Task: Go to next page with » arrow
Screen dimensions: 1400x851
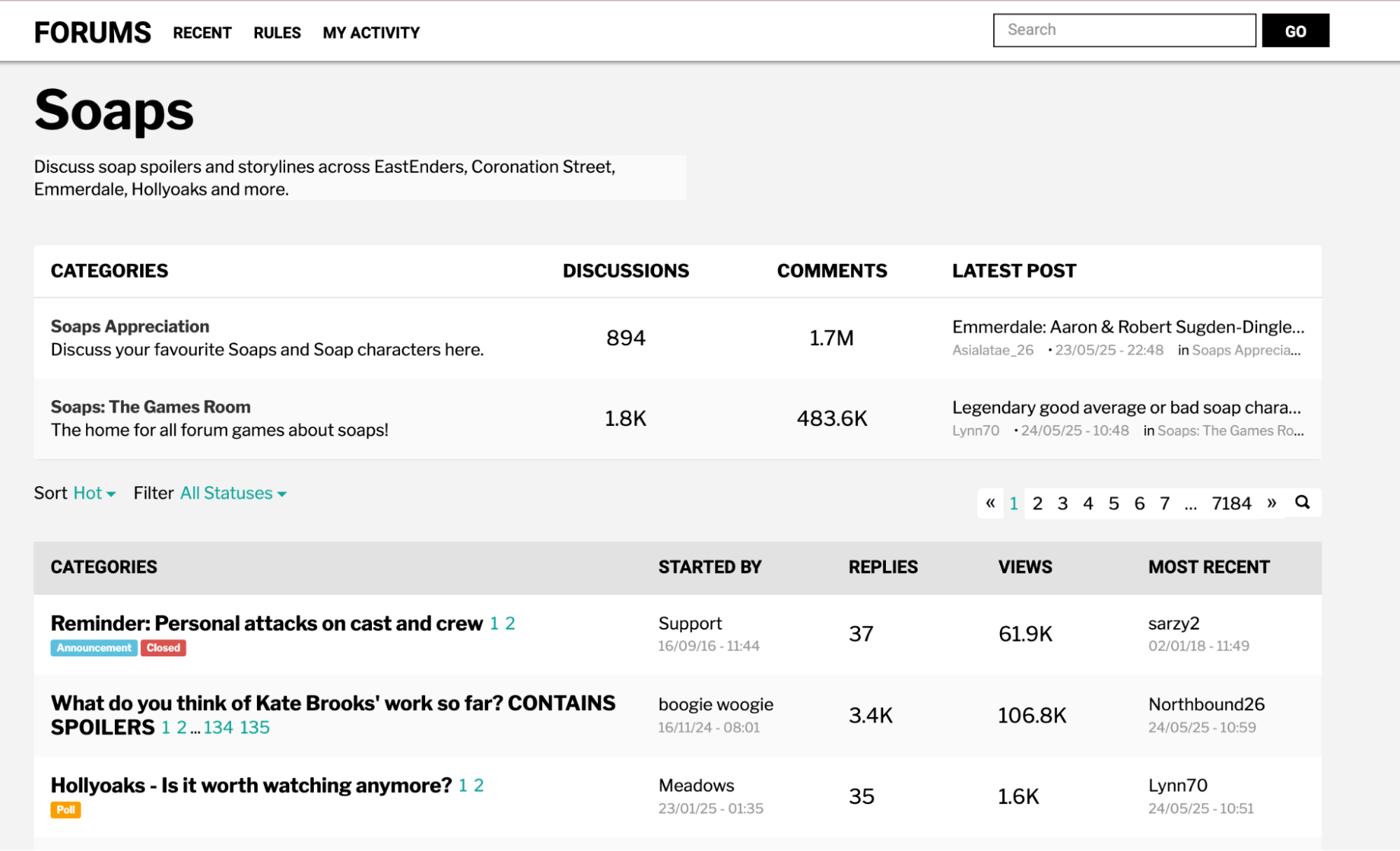Action: pyautogui.click(x=1271, y=502)
